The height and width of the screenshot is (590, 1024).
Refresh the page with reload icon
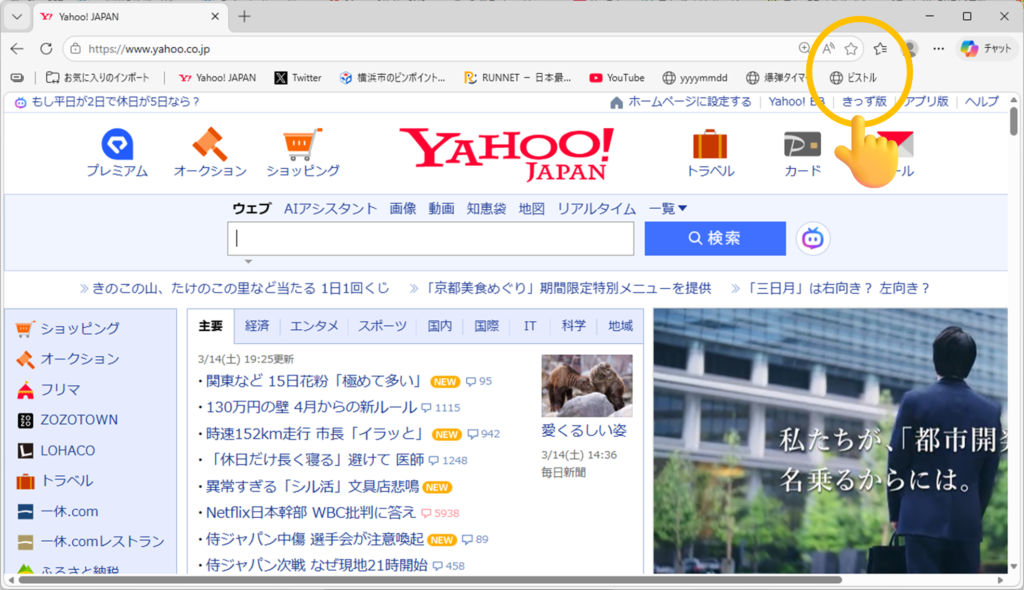(x=46, y=48)
